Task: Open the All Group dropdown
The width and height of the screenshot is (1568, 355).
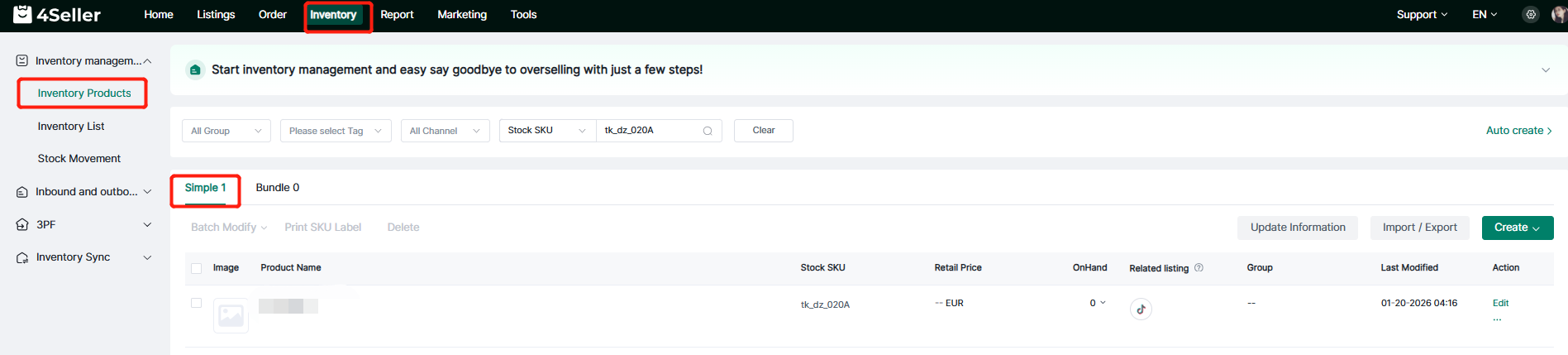Action: (226, 131)
